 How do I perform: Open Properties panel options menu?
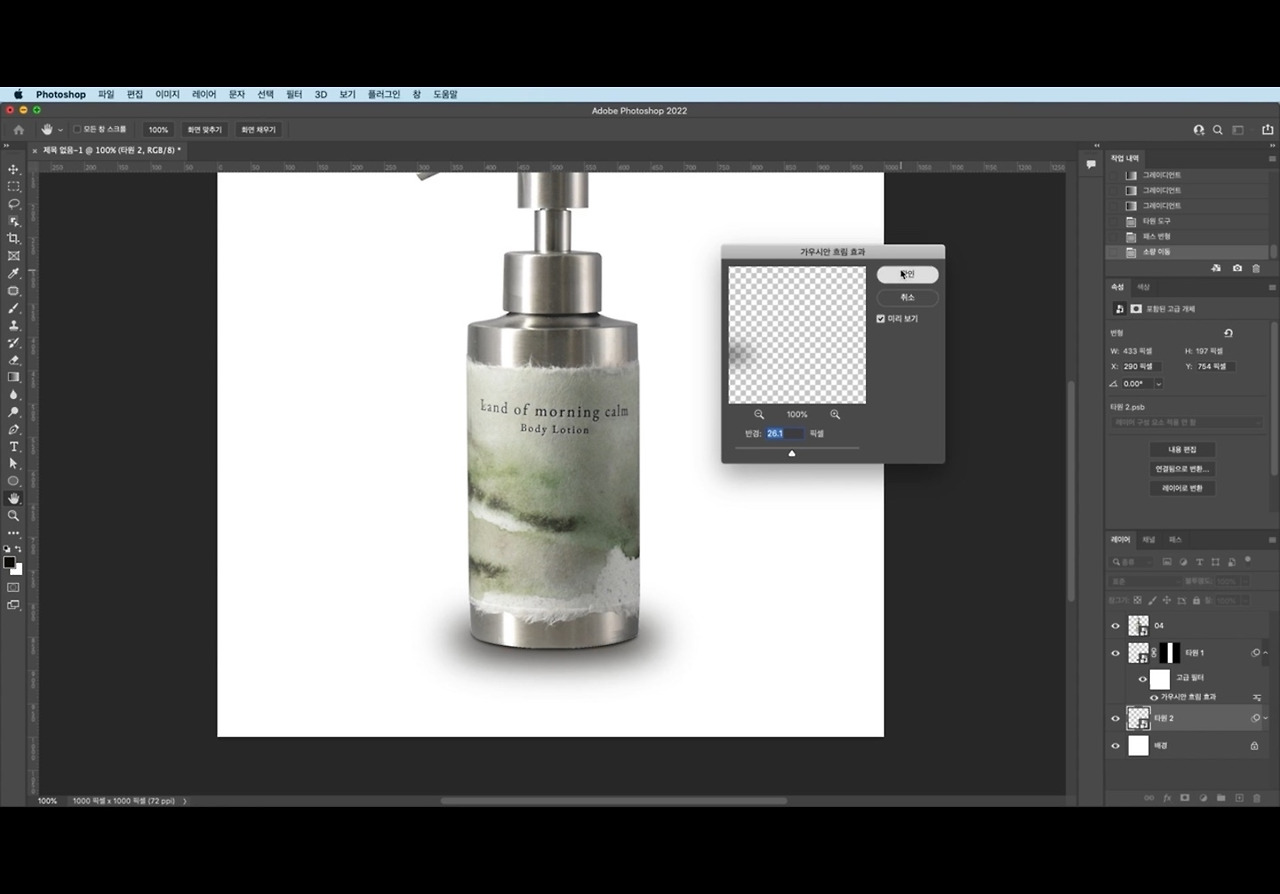point(1272,287)
